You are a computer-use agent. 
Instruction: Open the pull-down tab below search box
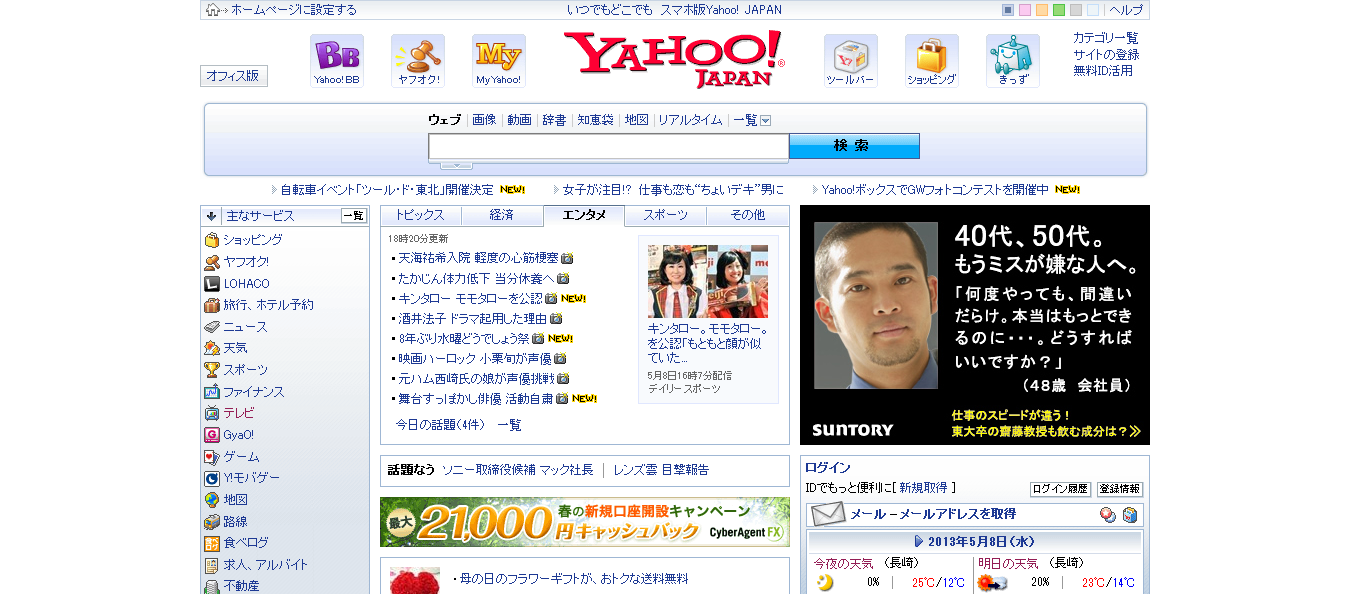pyautogui.click(x=456, y=165)
